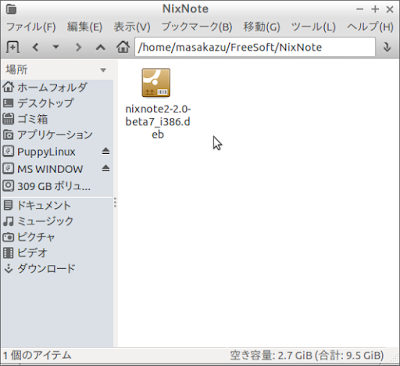Click the go-to-path arrow button
This screenshot has width=400, height=366.
click(387, 47)
